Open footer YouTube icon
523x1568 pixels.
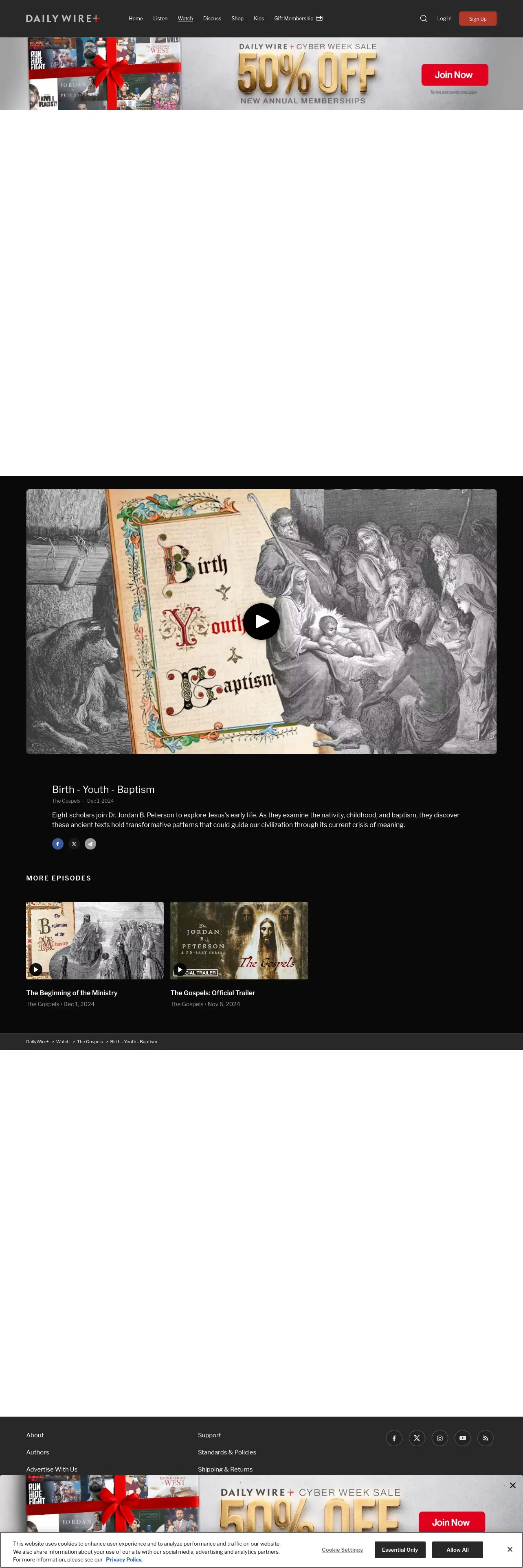point(463,1438)
